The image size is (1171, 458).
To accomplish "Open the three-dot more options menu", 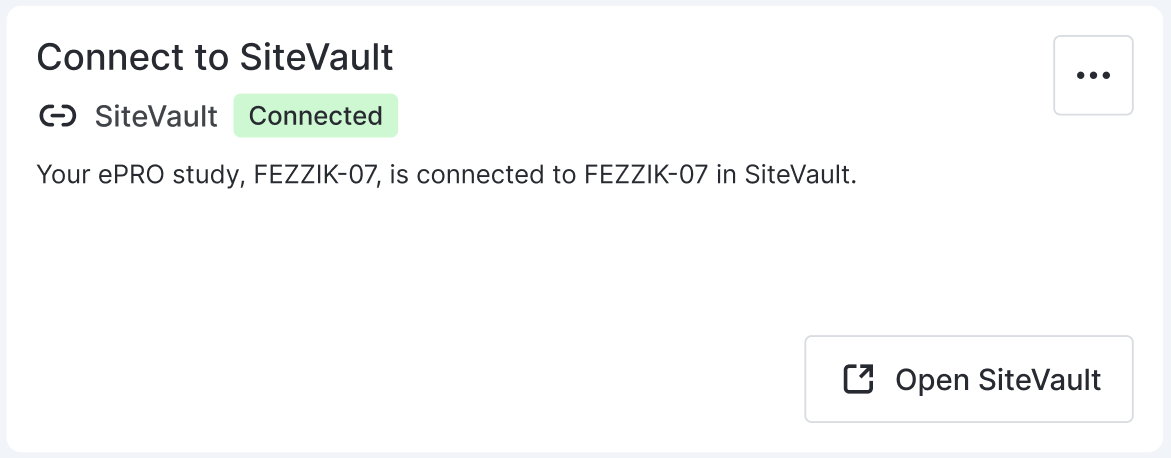I will pyautogui.click(x=1093, y=76).
